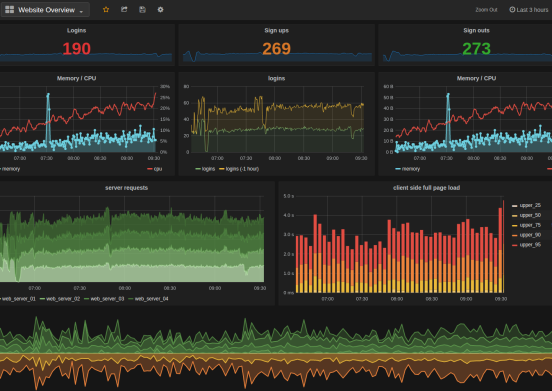Expand the Website Overview dashboard picker
This screenshot has width=552, height=391.
pyautogui.click(x=45, y=10)
